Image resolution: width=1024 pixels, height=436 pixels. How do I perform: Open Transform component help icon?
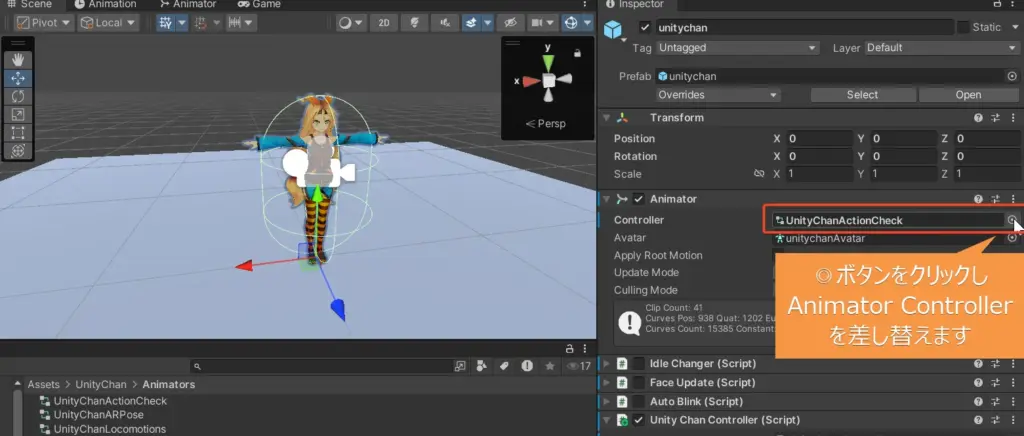978,118
